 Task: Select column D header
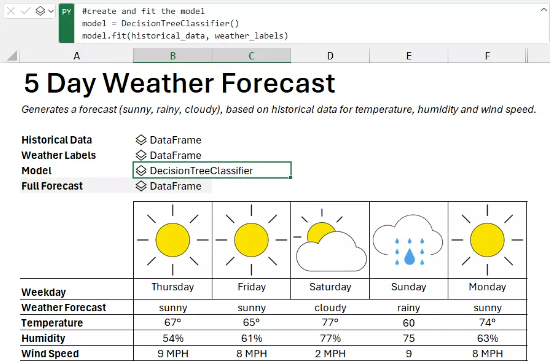coord(330,56)
